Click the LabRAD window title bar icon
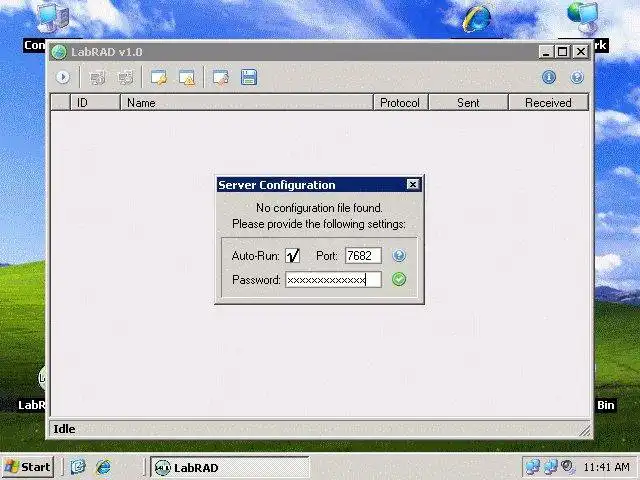Image resolution: width=640 pixels, height=480 pixels. tap(59, 52)
